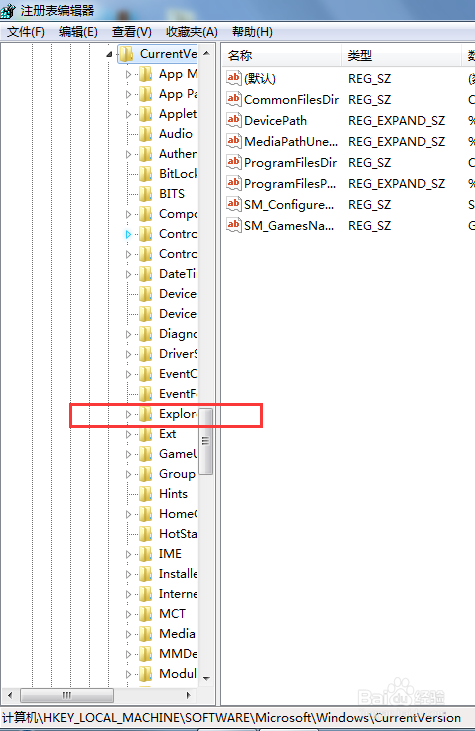Select the DevicePath value name

(x=275, y=120)
